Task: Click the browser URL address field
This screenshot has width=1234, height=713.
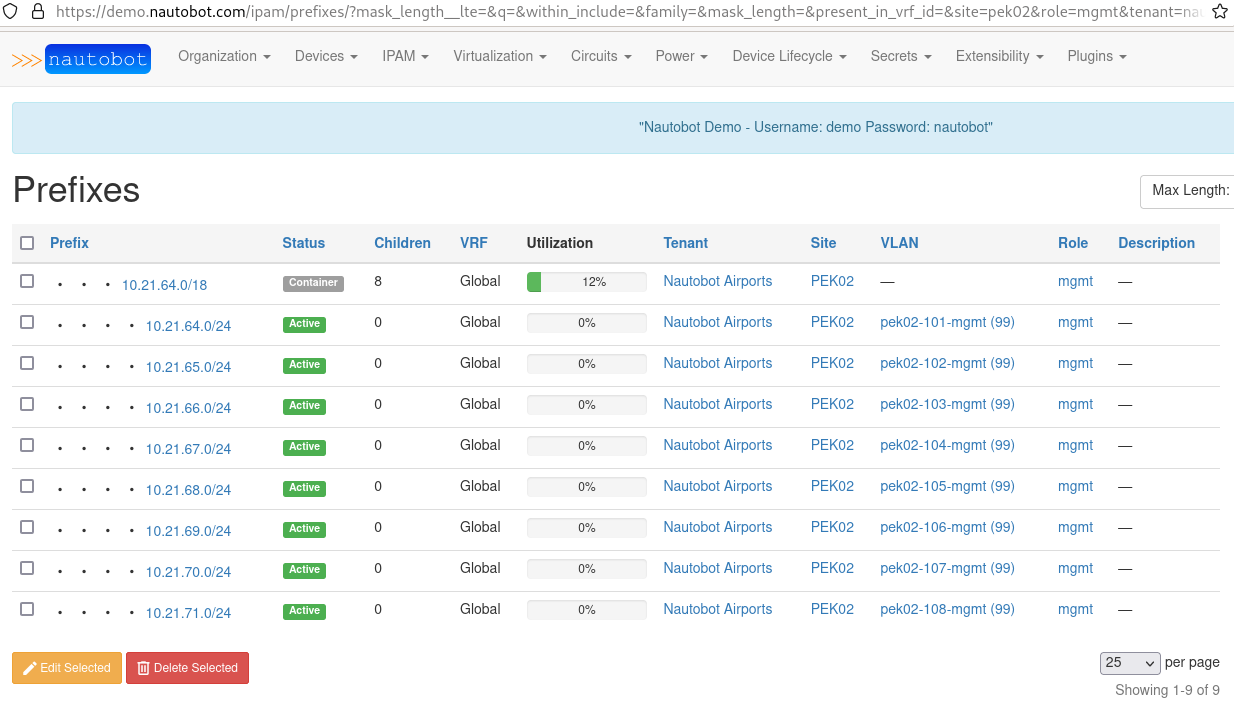Action: coord(628,12)
